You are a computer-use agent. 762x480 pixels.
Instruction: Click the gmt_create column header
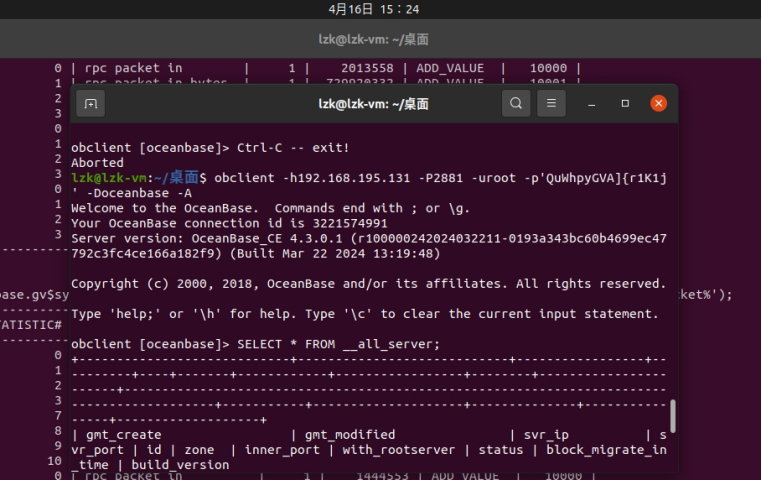[123, 435]
